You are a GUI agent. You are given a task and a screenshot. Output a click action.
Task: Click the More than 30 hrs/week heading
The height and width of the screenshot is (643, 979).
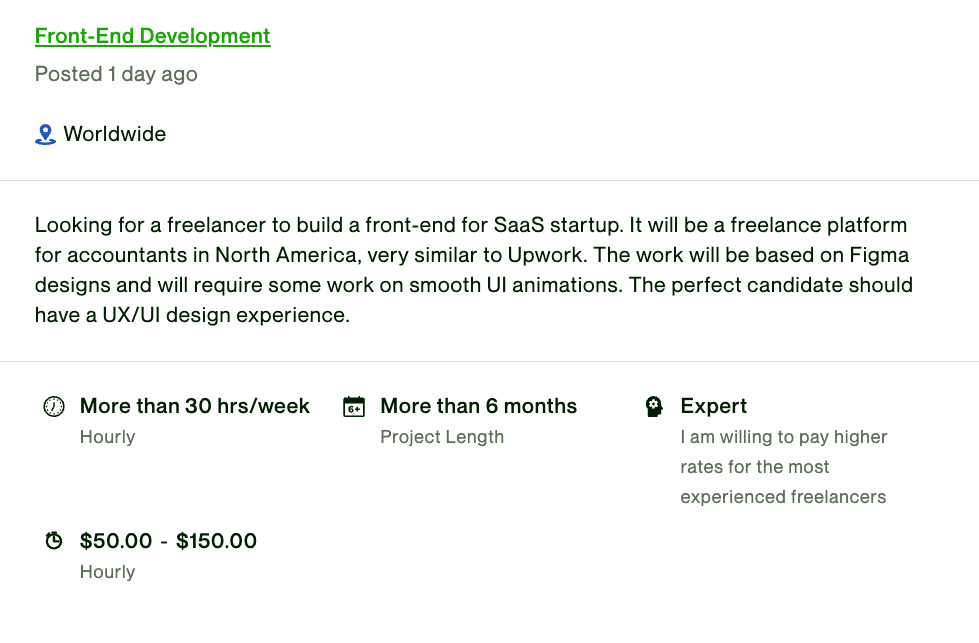195,406
